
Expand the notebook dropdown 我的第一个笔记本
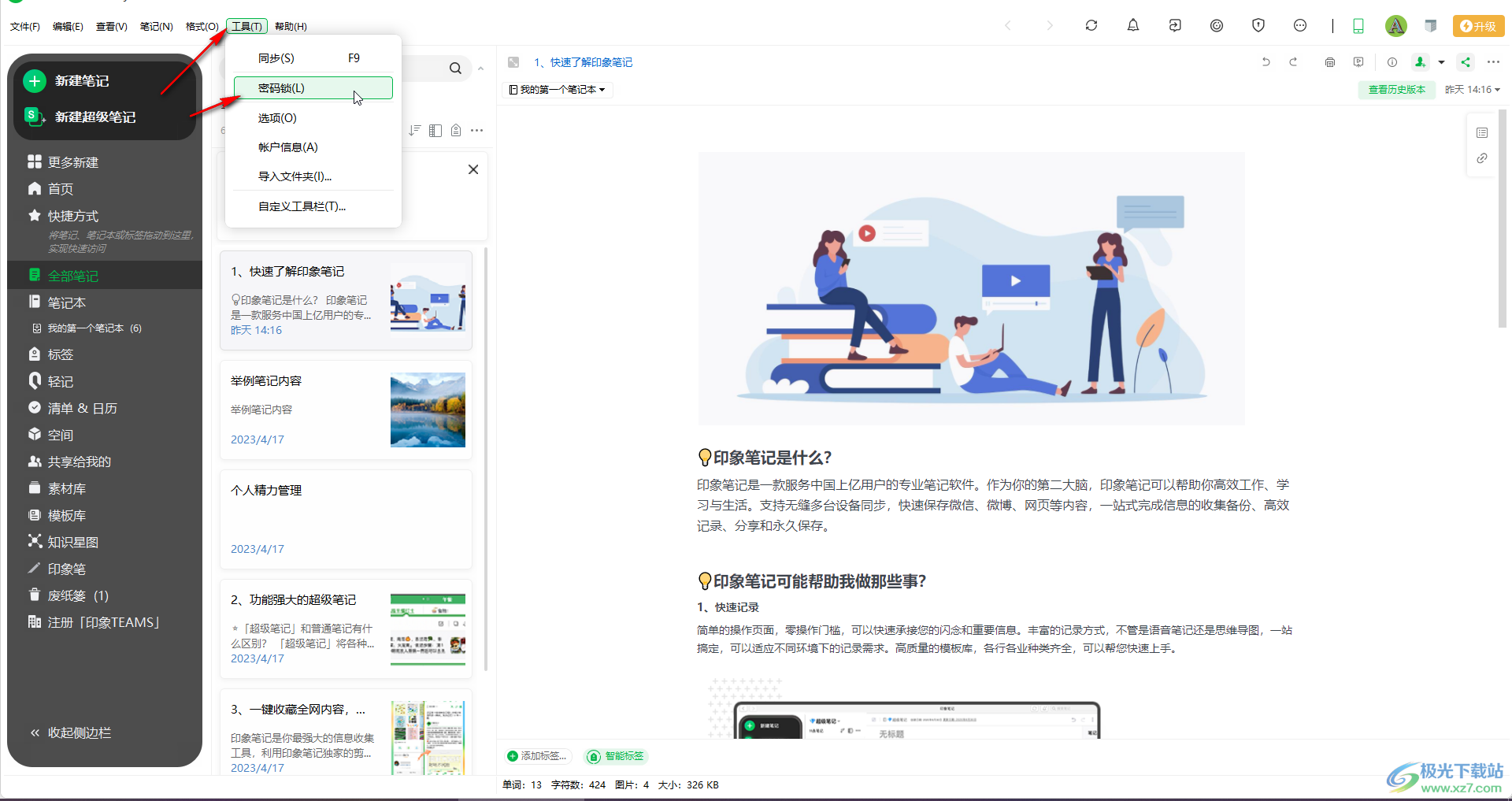coord(558,90)
